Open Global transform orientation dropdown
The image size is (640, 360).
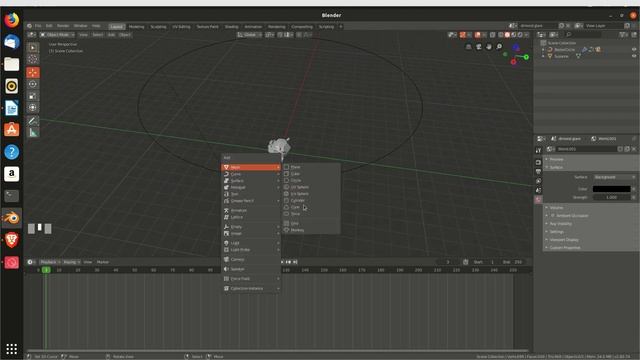tap(249, 35)
